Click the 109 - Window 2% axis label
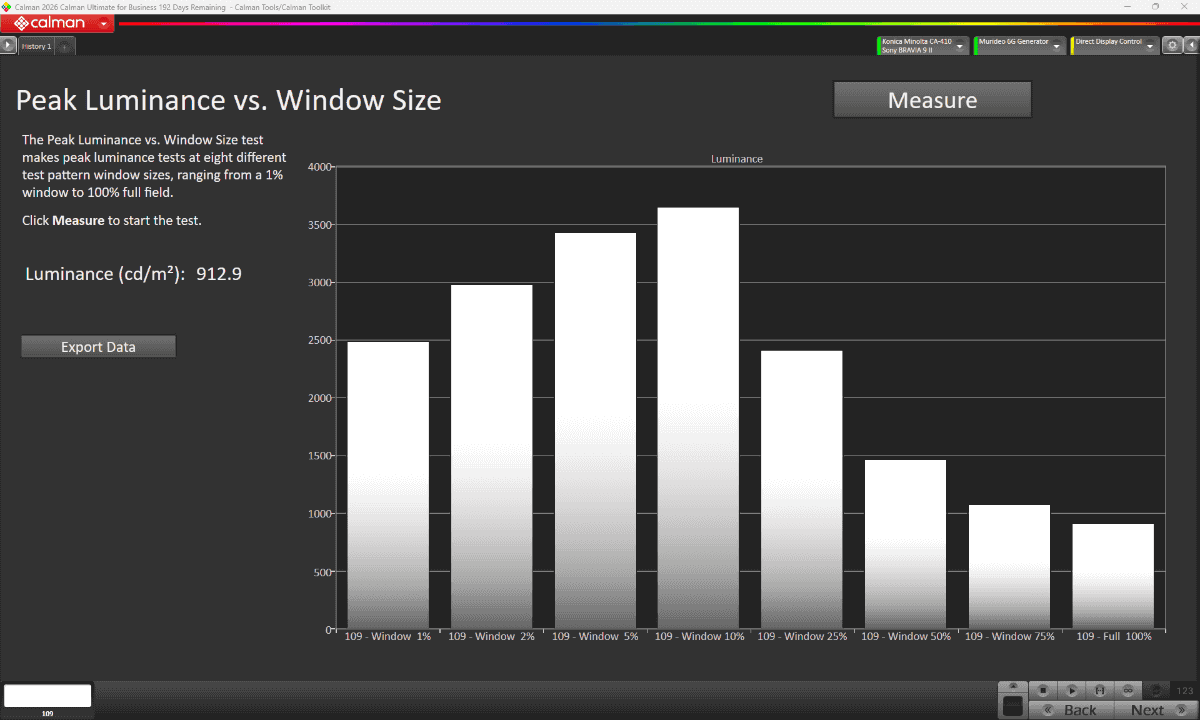The image size is (1200, 720). (491, 636)
